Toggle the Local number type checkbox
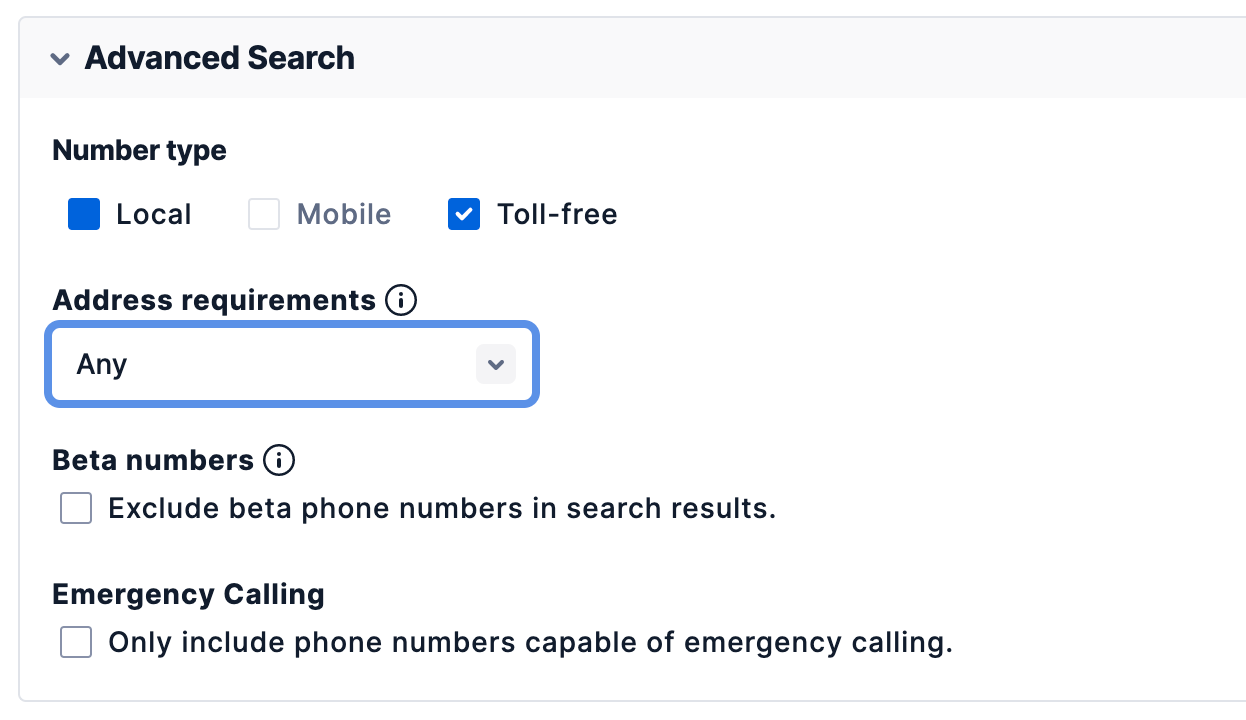Image resolution: width=1246 pixels, height=720 pixels. click(84, 214)
